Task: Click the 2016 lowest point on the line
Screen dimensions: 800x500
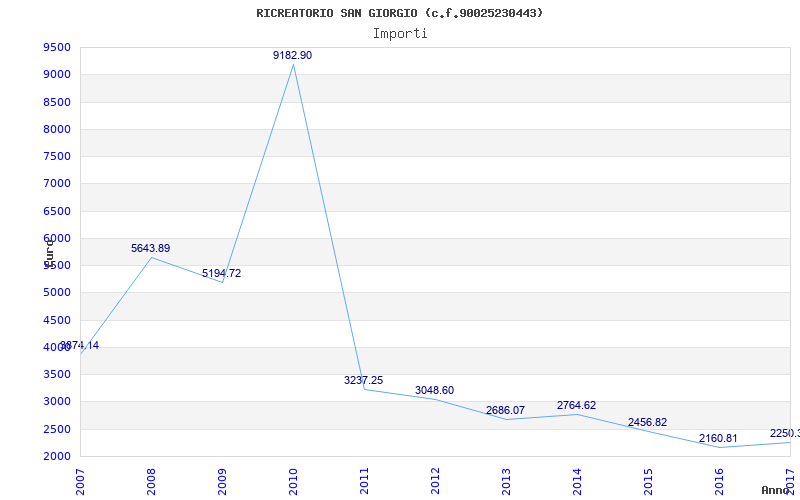Action: tap(718, 447)
